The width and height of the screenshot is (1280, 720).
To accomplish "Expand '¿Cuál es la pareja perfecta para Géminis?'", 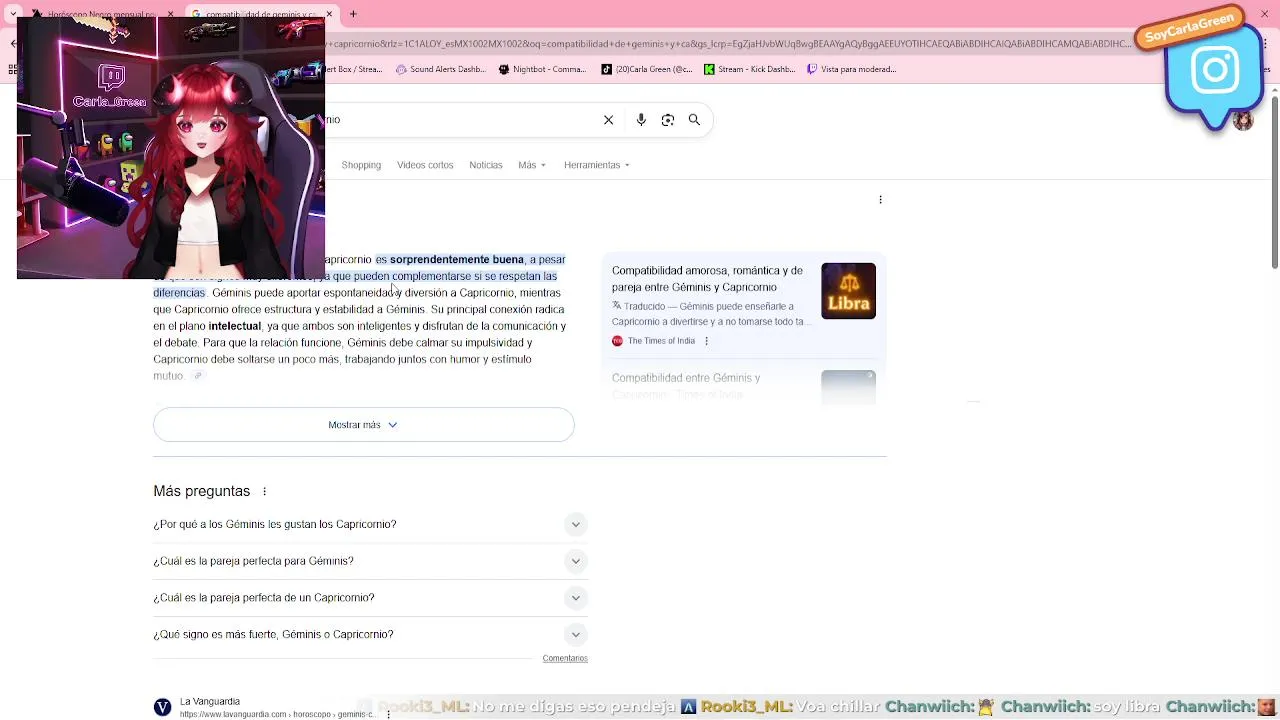I will [370, 561].
